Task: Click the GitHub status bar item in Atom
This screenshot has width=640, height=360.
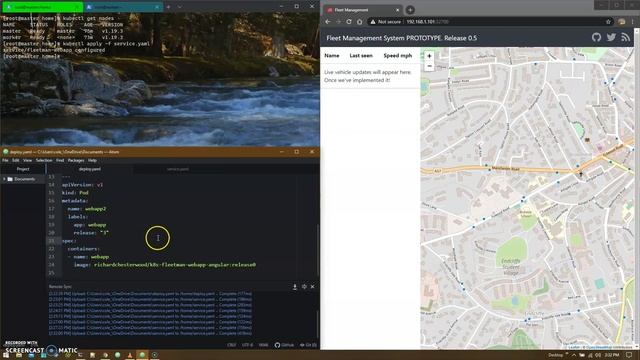Action: [x=284, y=345]
